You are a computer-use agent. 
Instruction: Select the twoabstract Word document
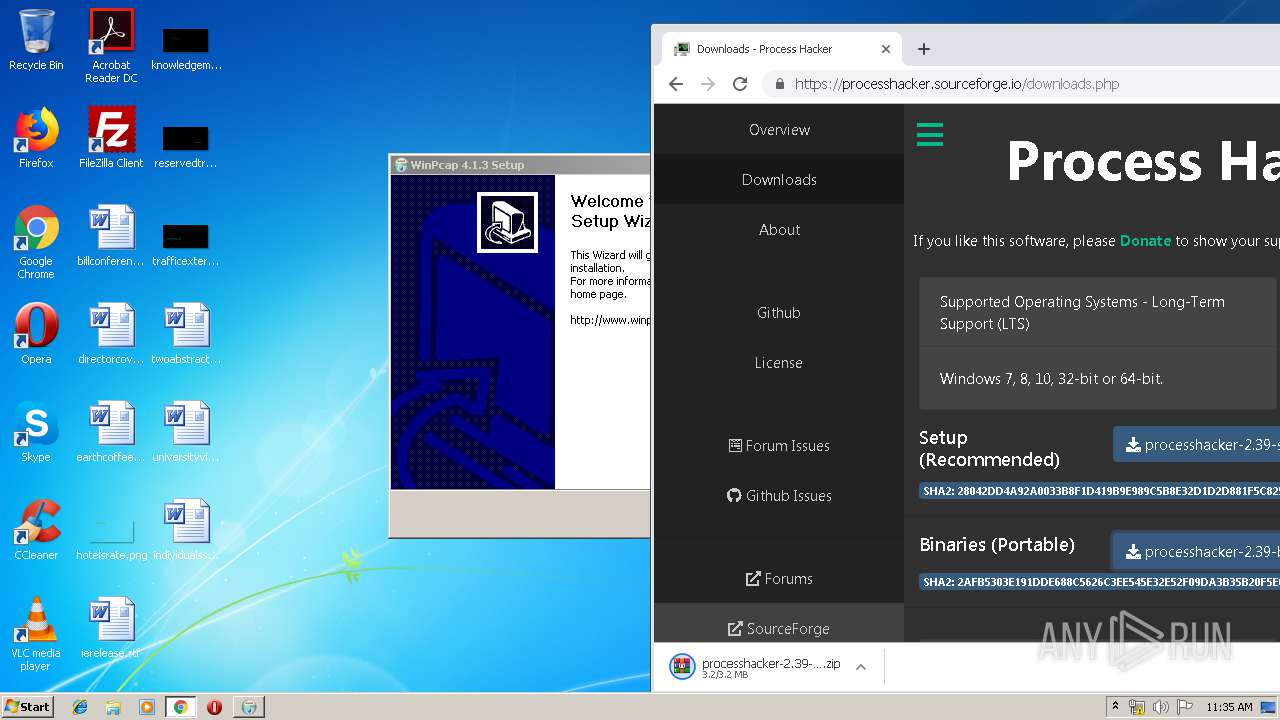coord(186,334)
